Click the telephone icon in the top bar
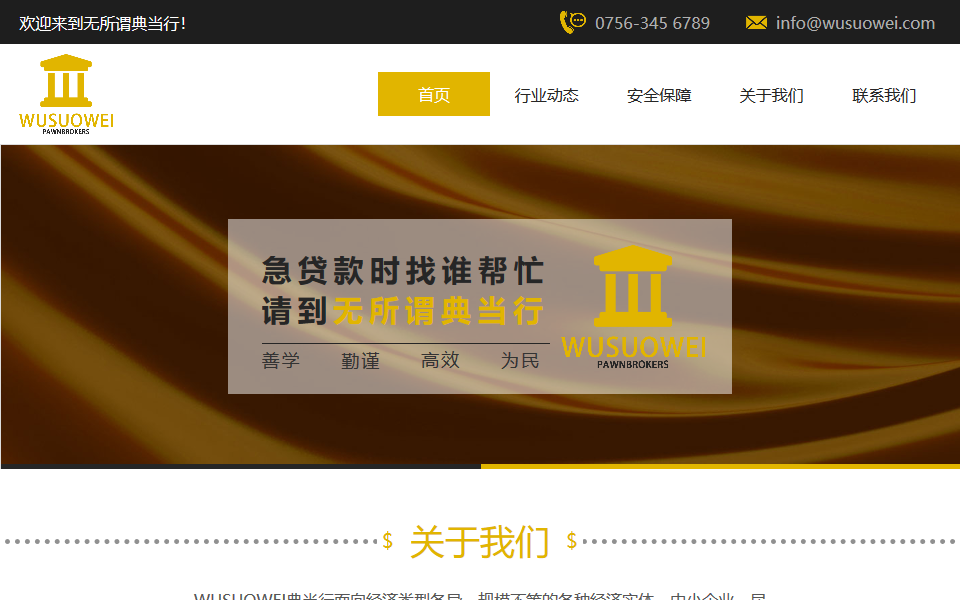This screenshot has height=600, width=960. click(x=572, y=22)
